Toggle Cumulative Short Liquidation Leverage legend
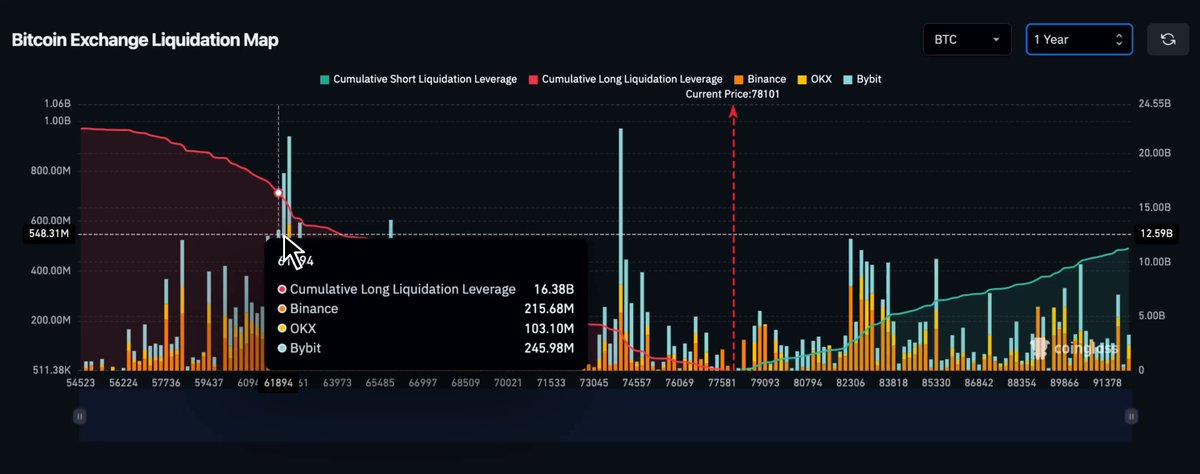This screenshot has height=474, width=1200. coord(418,78)
